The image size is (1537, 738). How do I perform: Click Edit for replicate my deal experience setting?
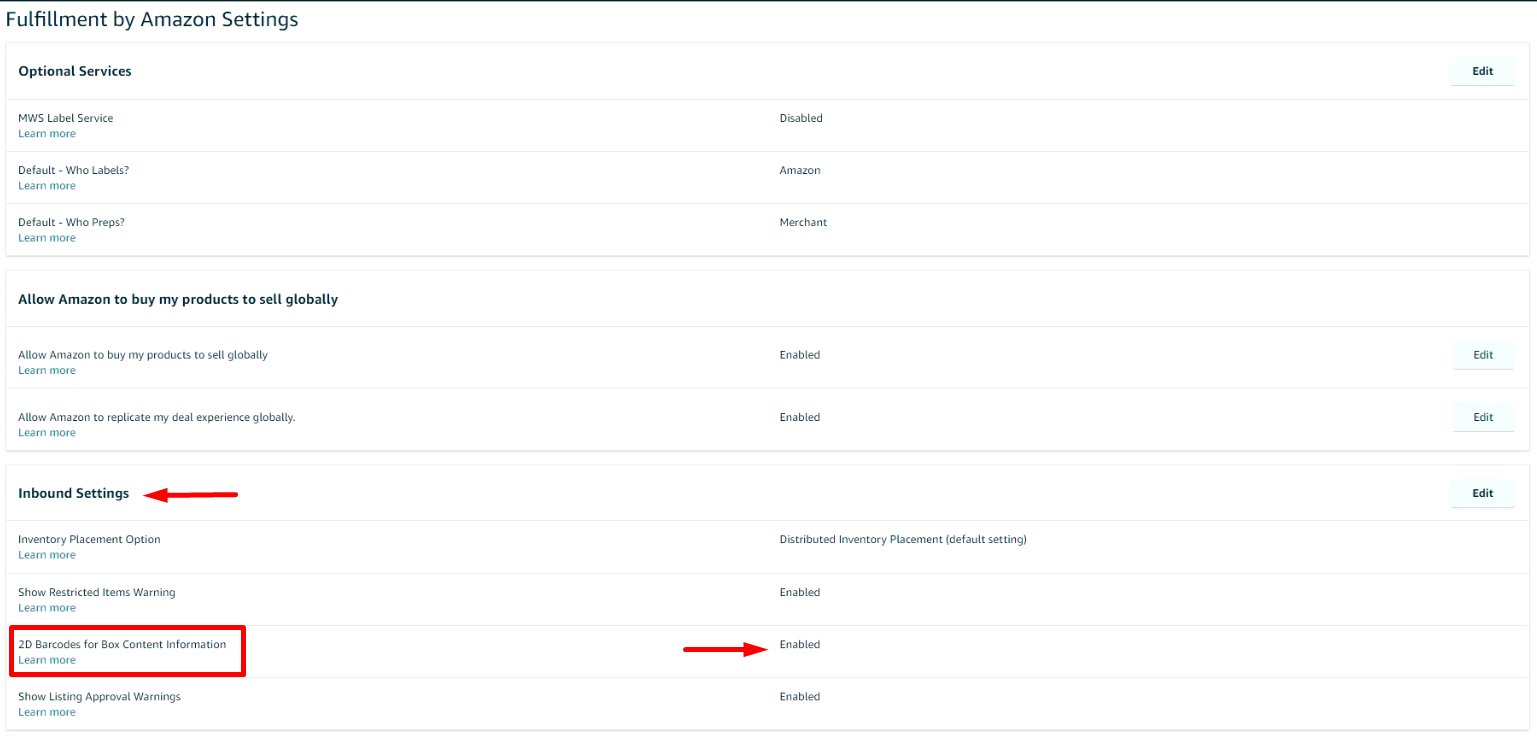point(1482,417)
